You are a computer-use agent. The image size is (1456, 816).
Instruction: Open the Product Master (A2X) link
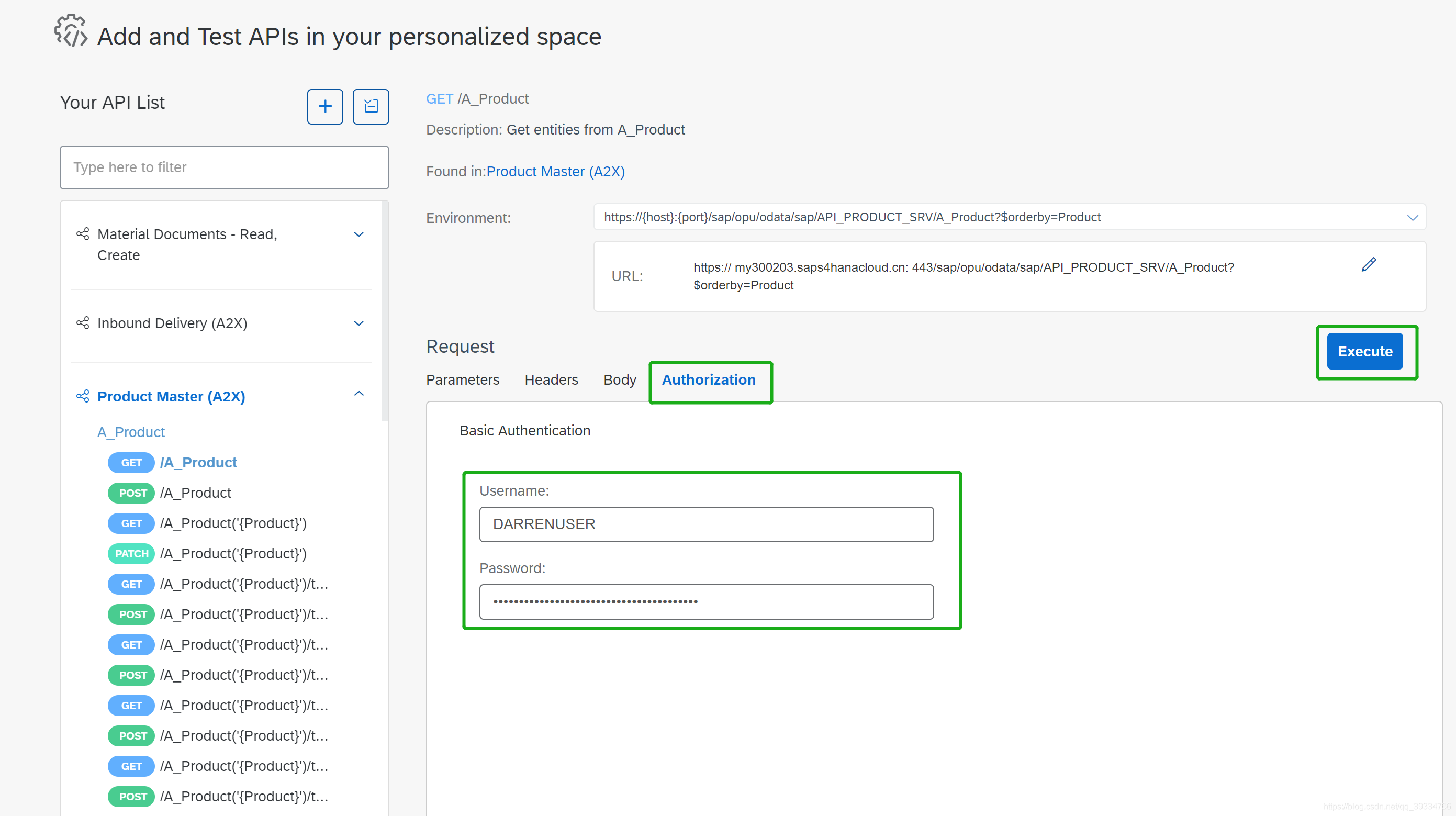[555, 171]
